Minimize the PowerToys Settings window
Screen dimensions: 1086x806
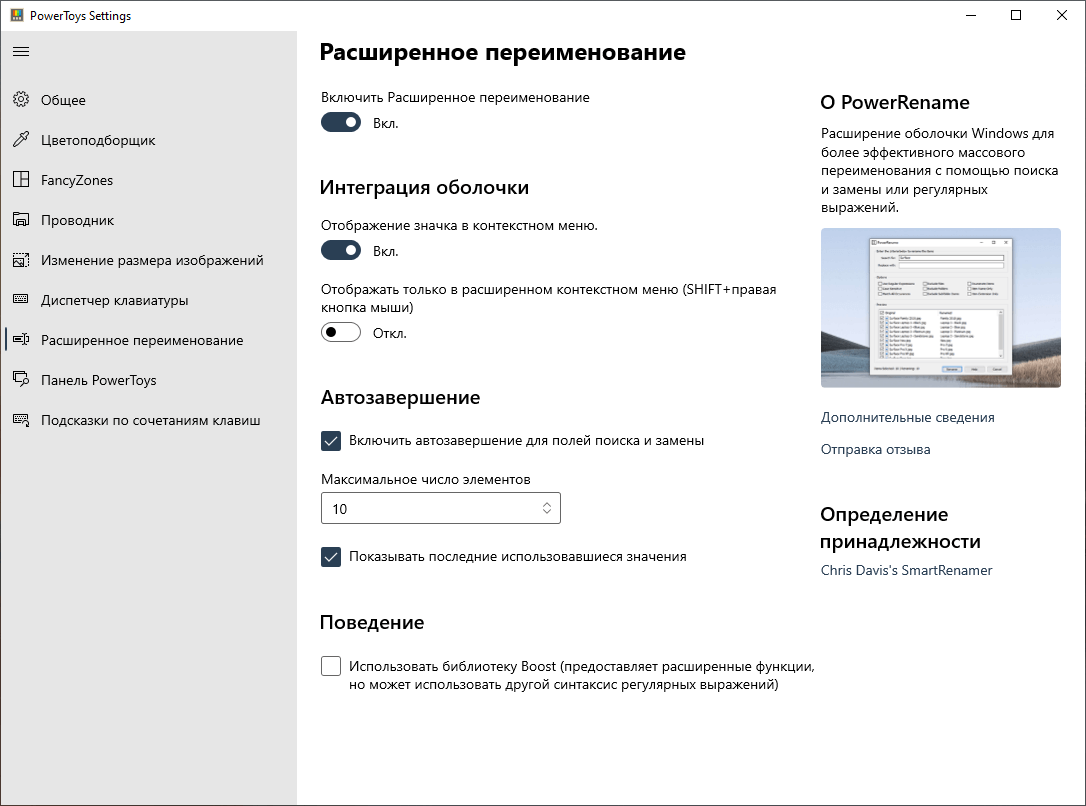click(971, 15)
